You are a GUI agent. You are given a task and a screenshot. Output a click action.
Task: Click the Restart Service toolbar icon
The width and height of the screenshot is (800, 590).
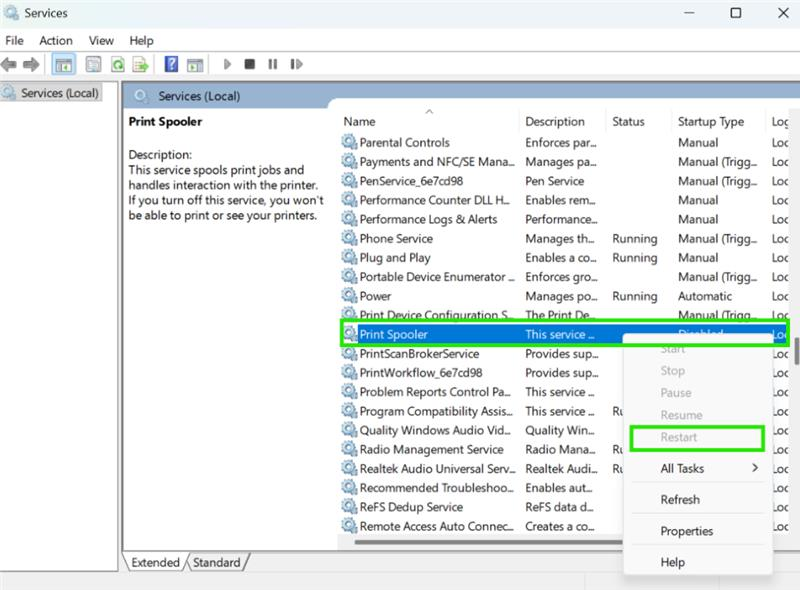click(296, 64)
